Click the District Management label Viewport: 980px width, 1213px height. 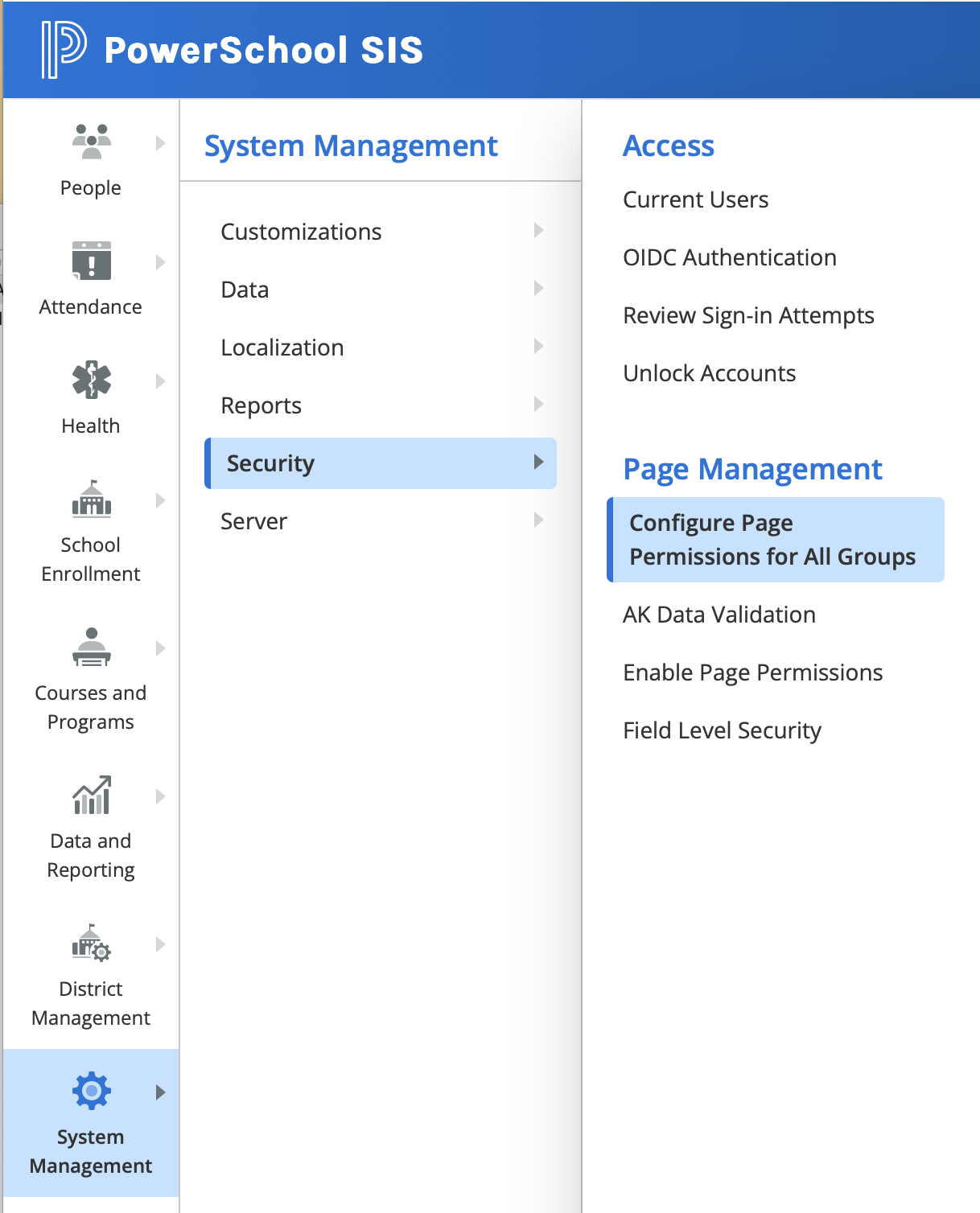point(91,1003)
